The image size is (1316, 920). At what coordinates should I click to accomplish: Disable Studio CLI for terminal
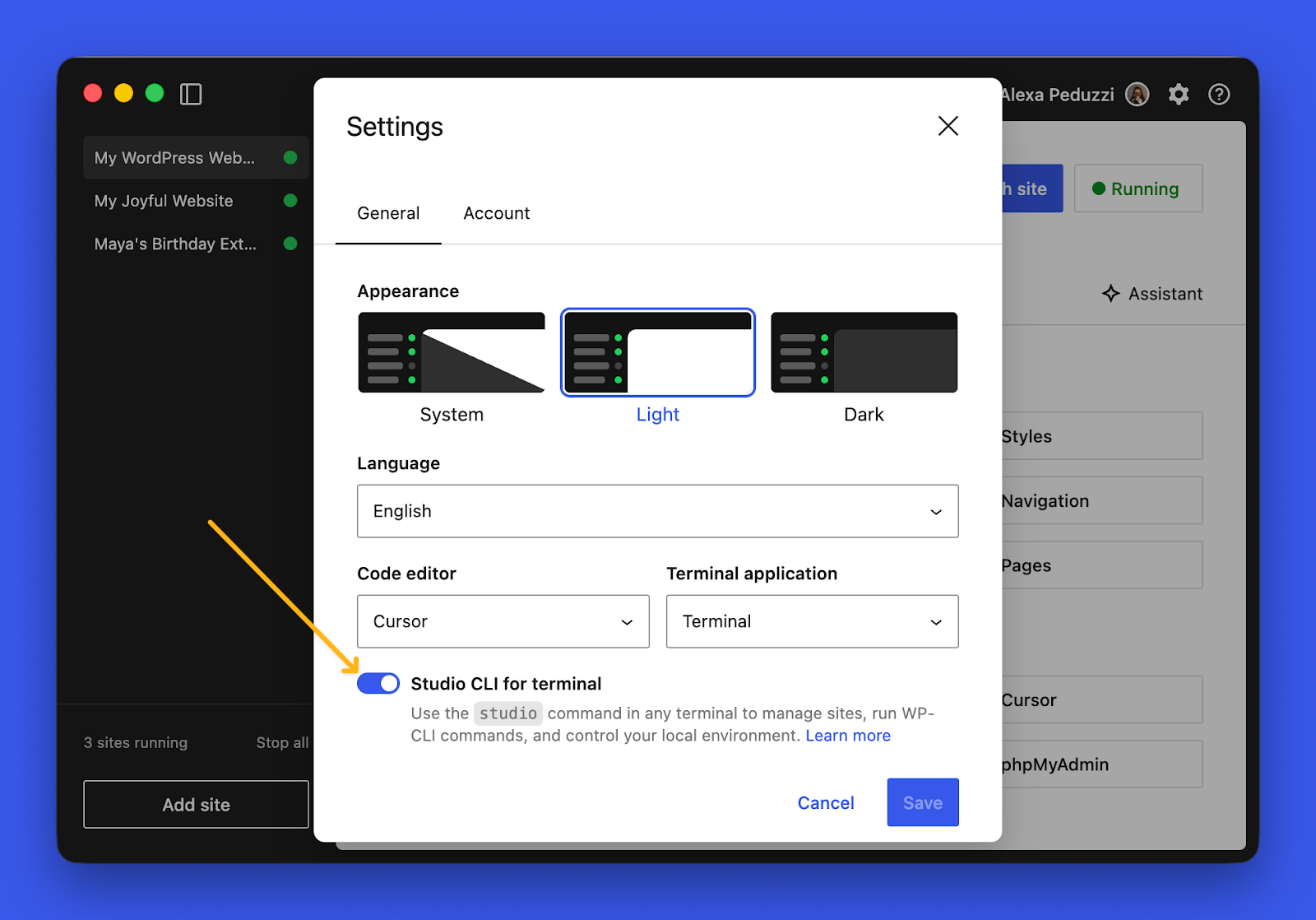(x=378, y=683)
